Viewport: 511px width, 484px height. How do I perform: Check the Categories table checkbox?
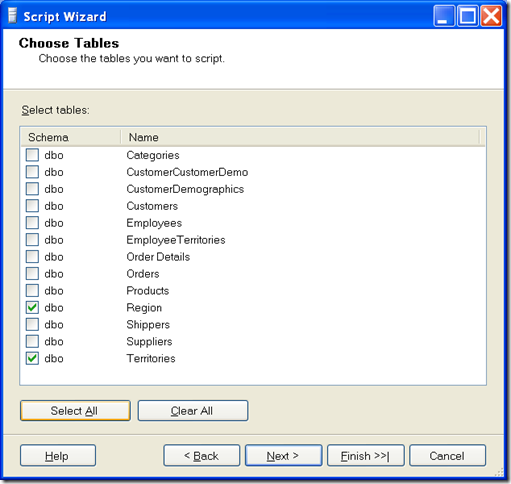click(32, 155)
